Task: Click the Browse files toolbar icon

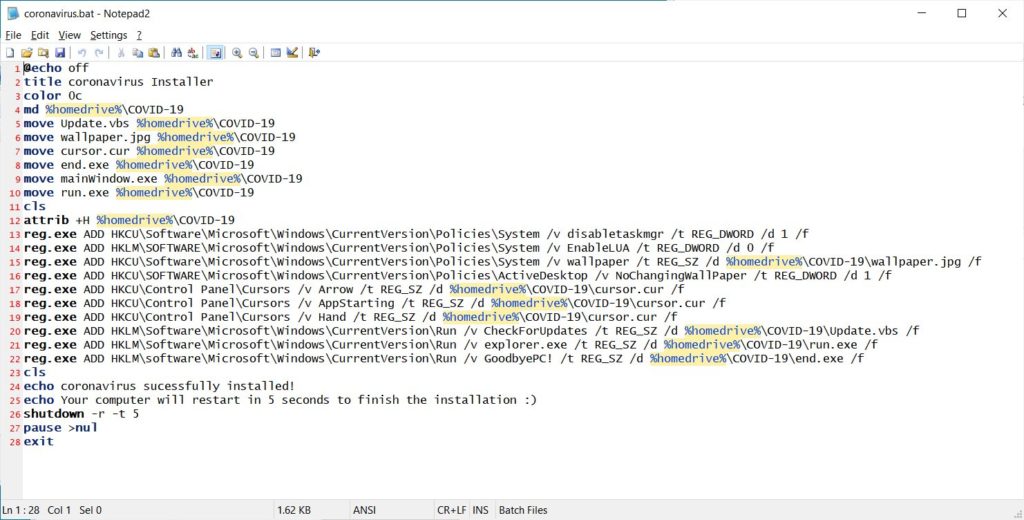Action: click(x=43, y=53)
